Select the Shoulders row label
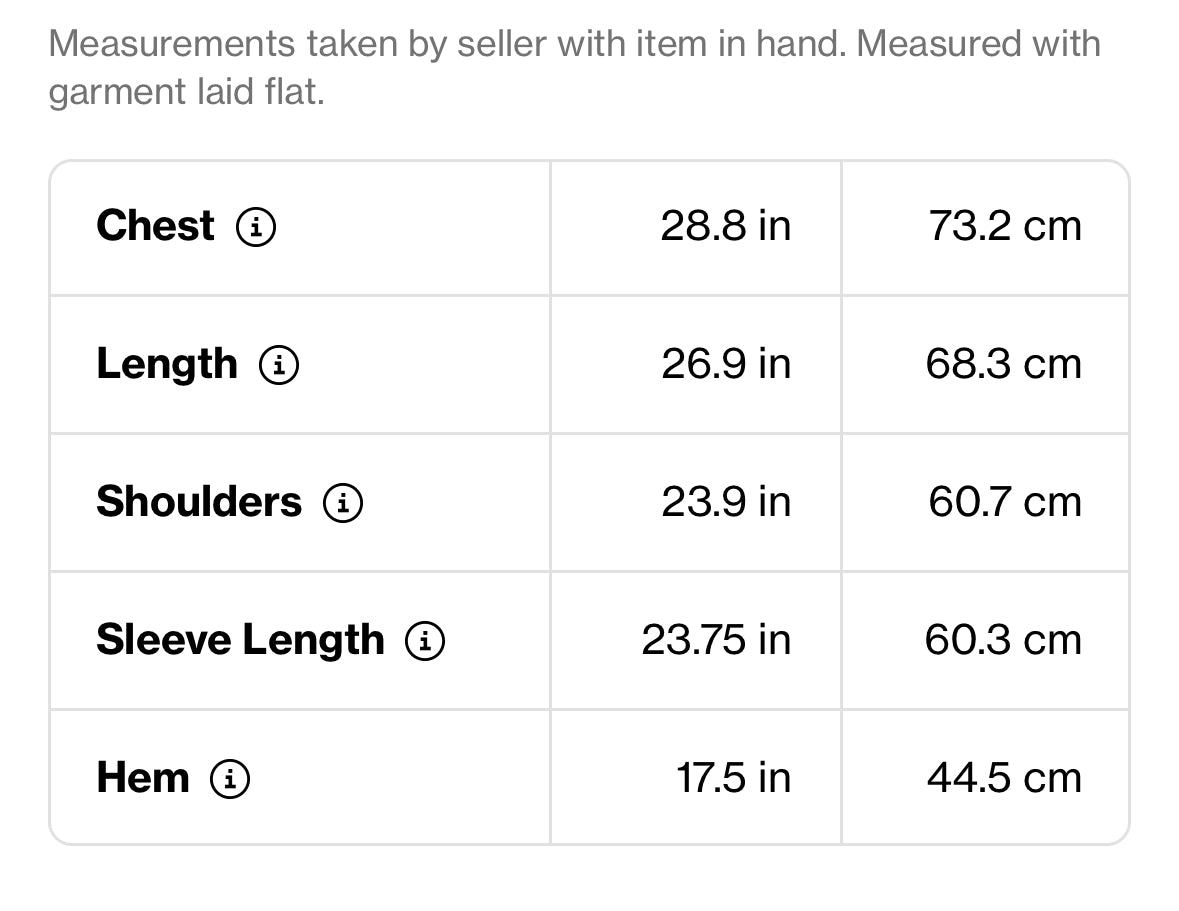Viewport: 1179px width, 911px height. click(199, 502)
